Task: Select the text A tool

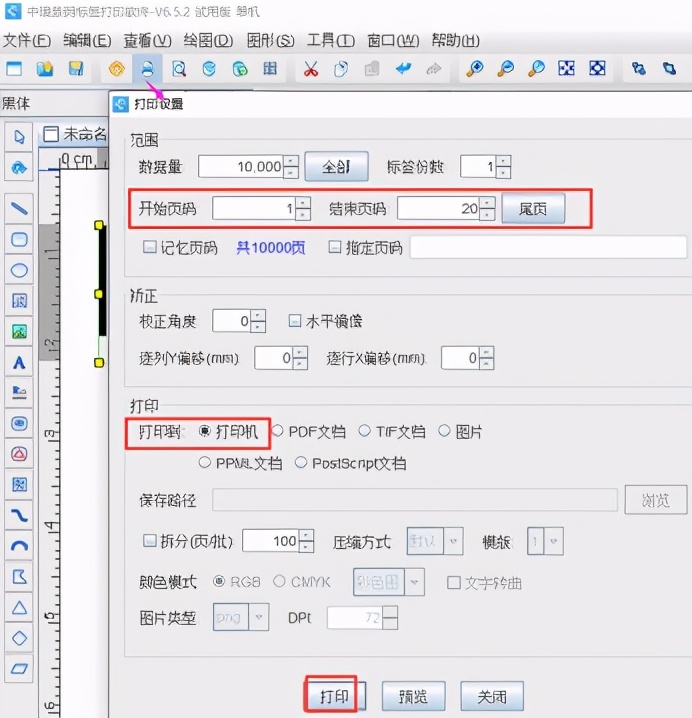Action: pos(19,363)
